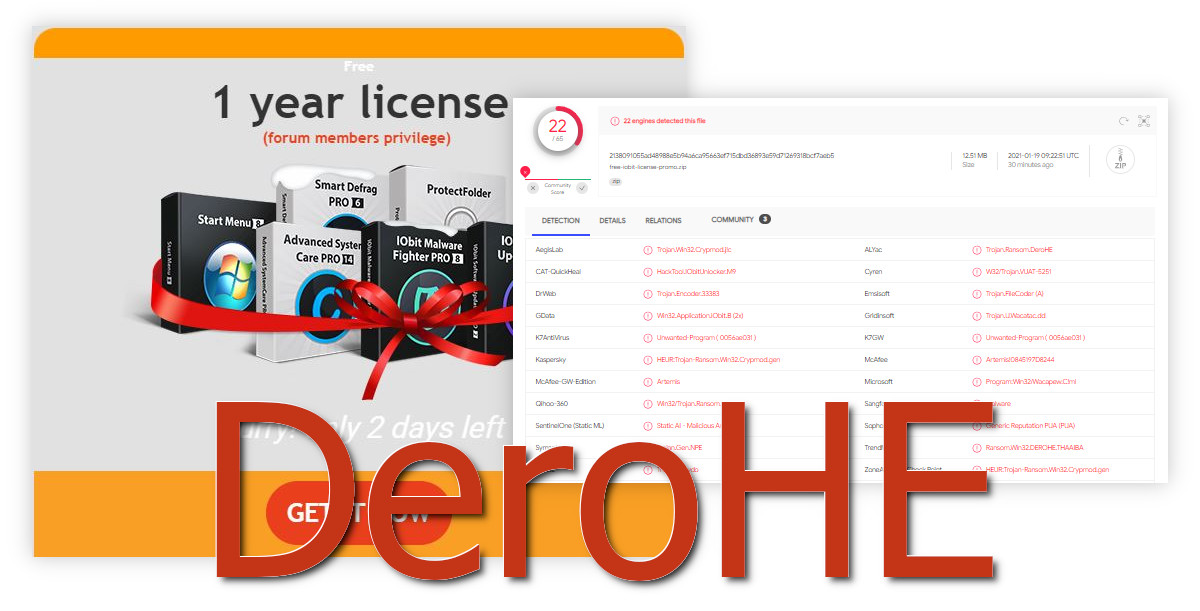
Task: Click the alert icon beside Trojan.Win32.Crypmod.j!c
Action: (x=648, y=249)
